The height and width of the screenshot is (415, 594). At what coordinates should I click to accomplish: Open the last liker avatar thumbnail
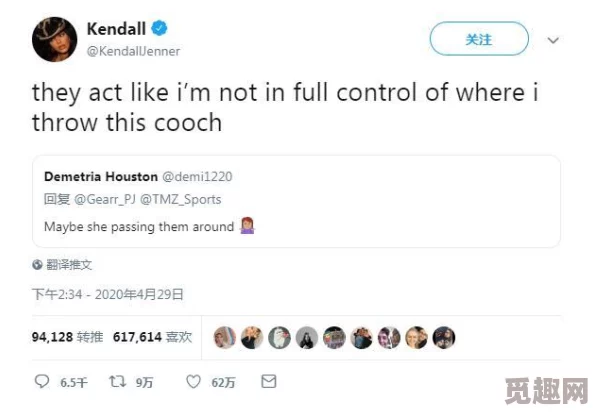point(444,337)
